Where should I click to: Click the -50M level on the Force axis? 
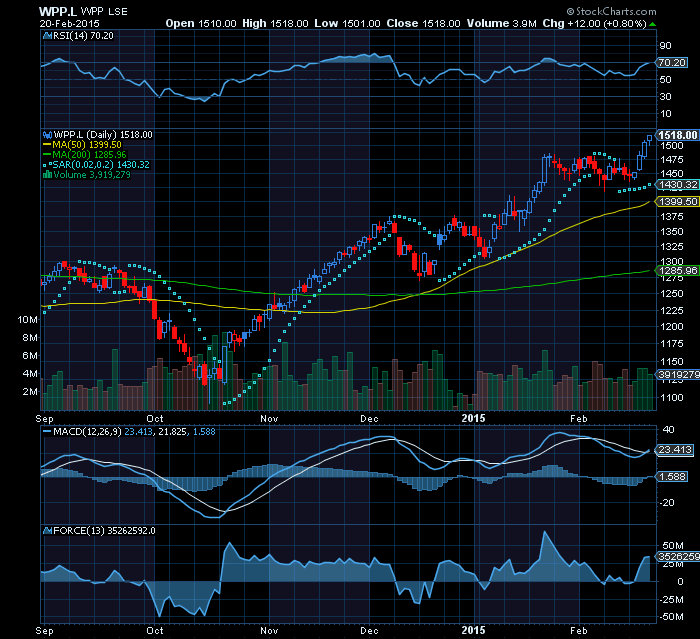click(671, 617)
